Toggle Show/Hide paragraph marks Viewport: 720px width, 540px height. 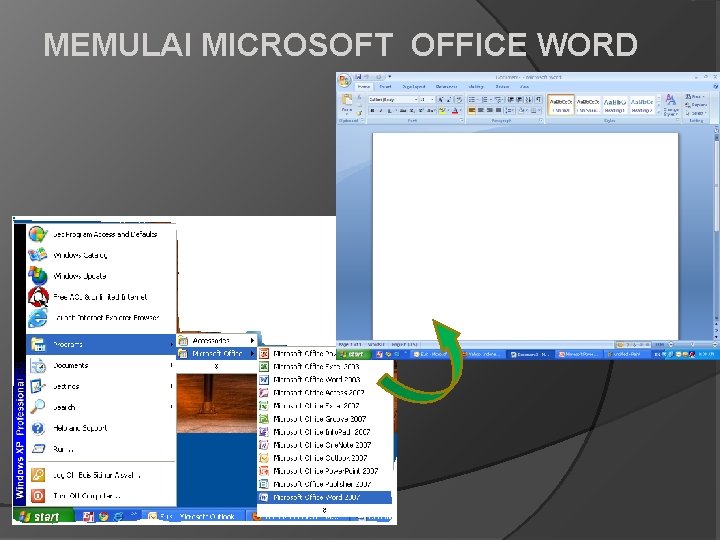tap(539, 100)
